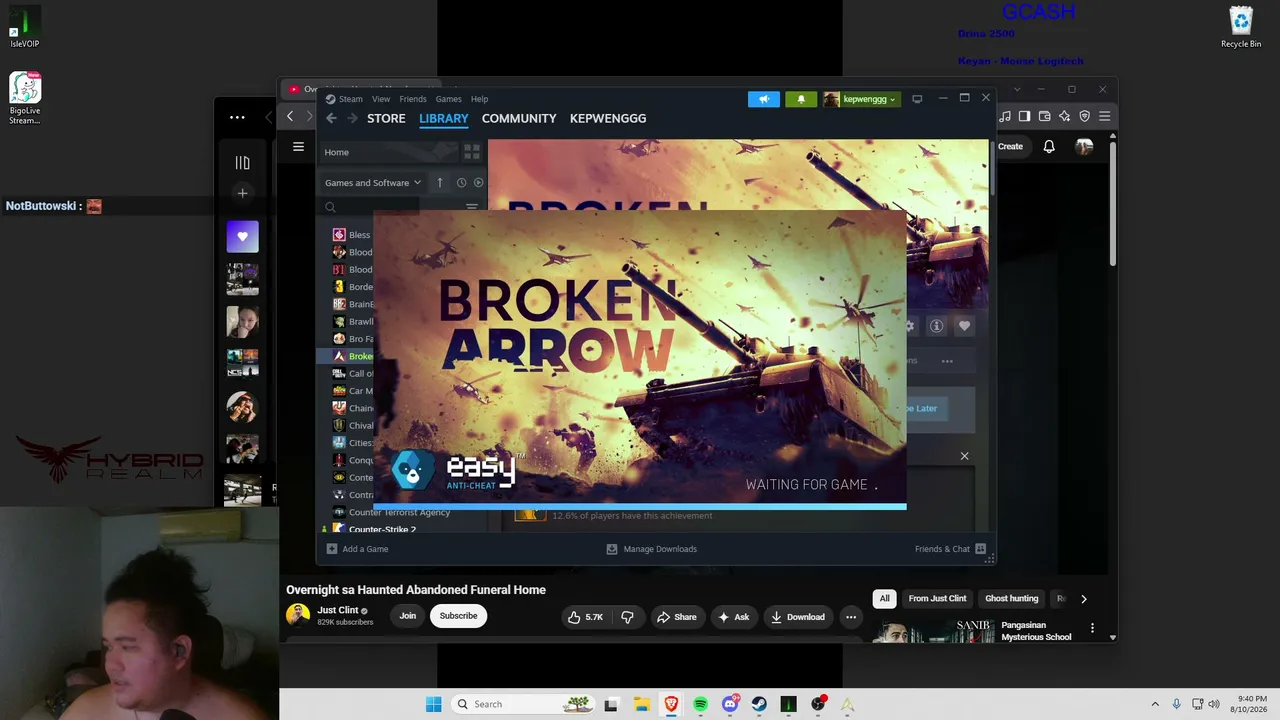Click the Friends & Chat icon in Steam
The image size is (1280, 720).
980,549
